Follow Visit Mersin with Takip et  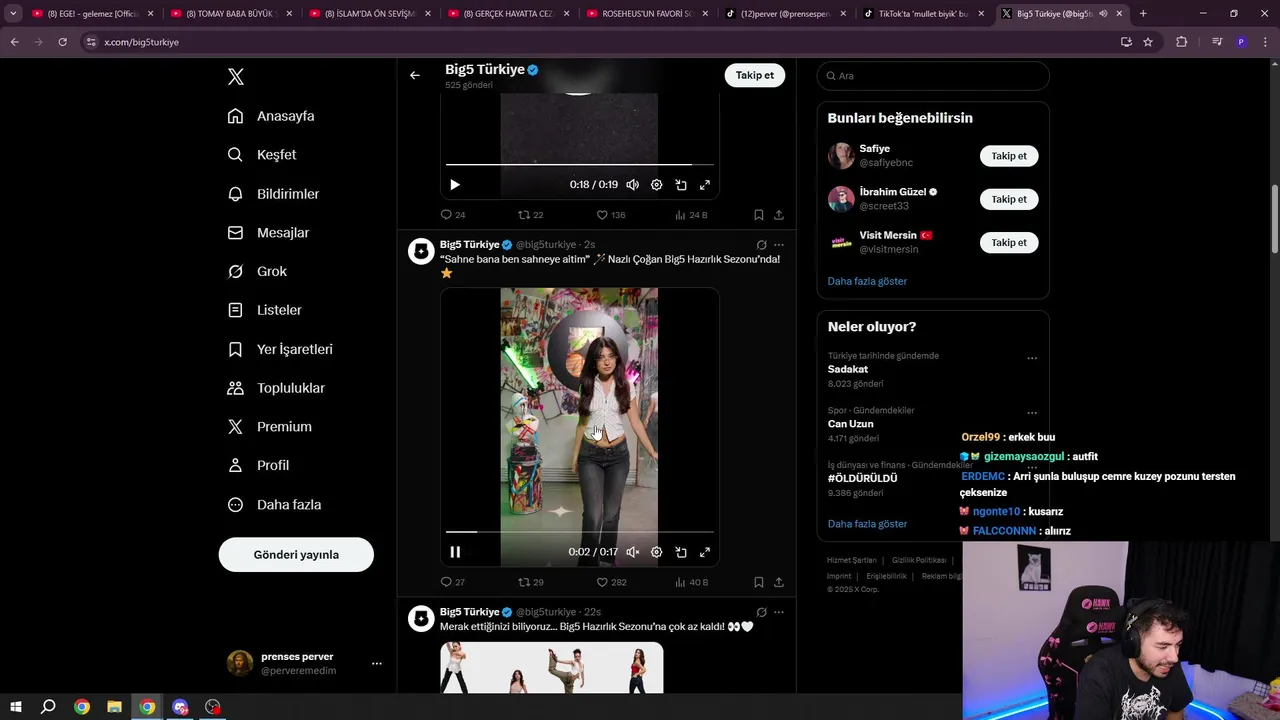tap(1009, 243)
